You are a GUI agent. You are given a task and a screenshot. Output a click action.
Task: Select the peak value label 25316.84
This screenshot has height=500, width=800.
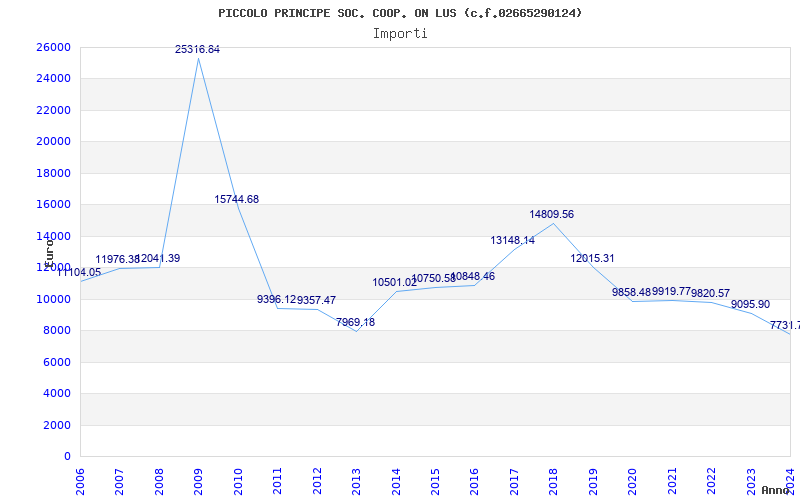point(197,49)
